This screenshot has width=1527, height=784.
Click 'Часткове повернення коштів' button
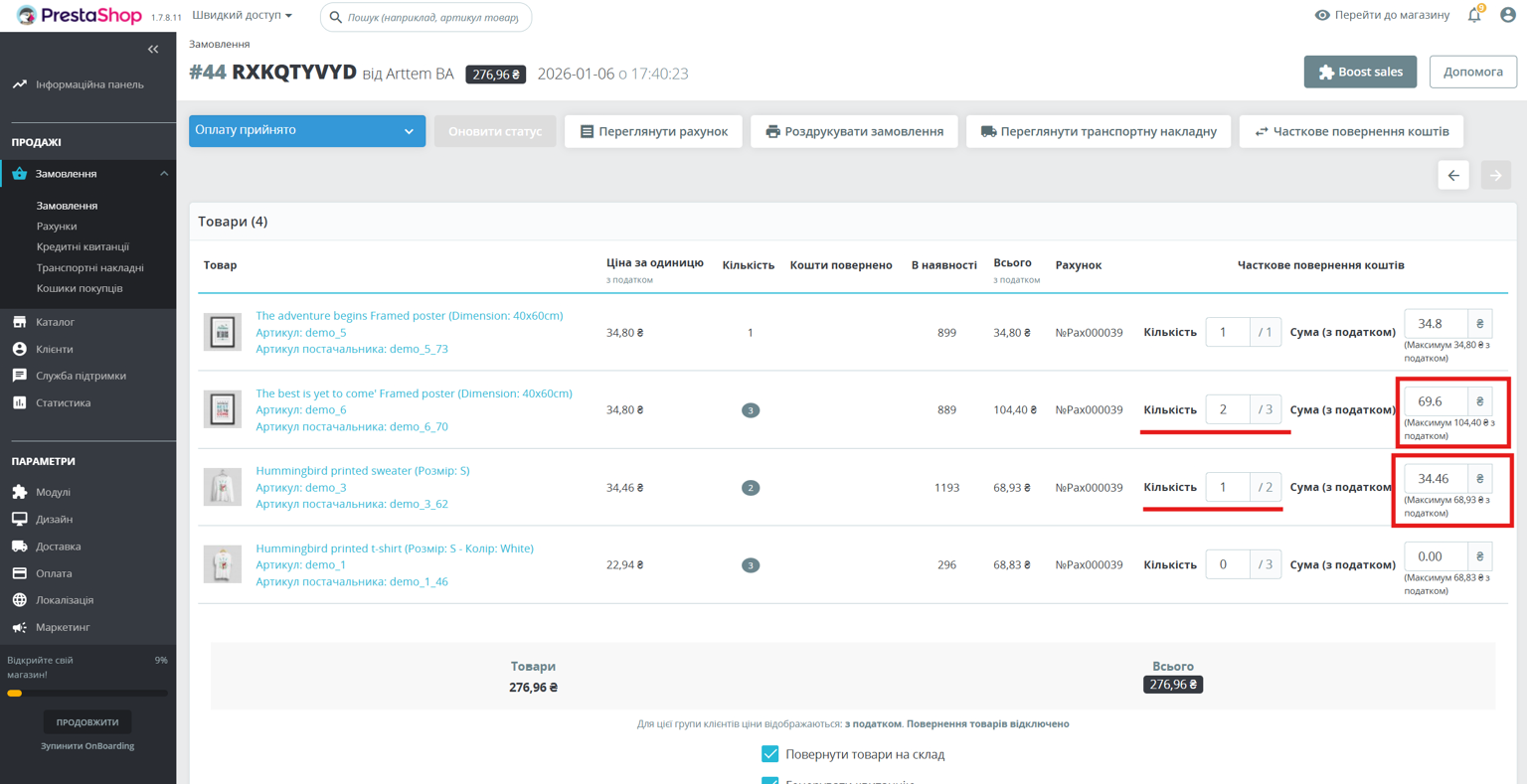pos(1350,131)
